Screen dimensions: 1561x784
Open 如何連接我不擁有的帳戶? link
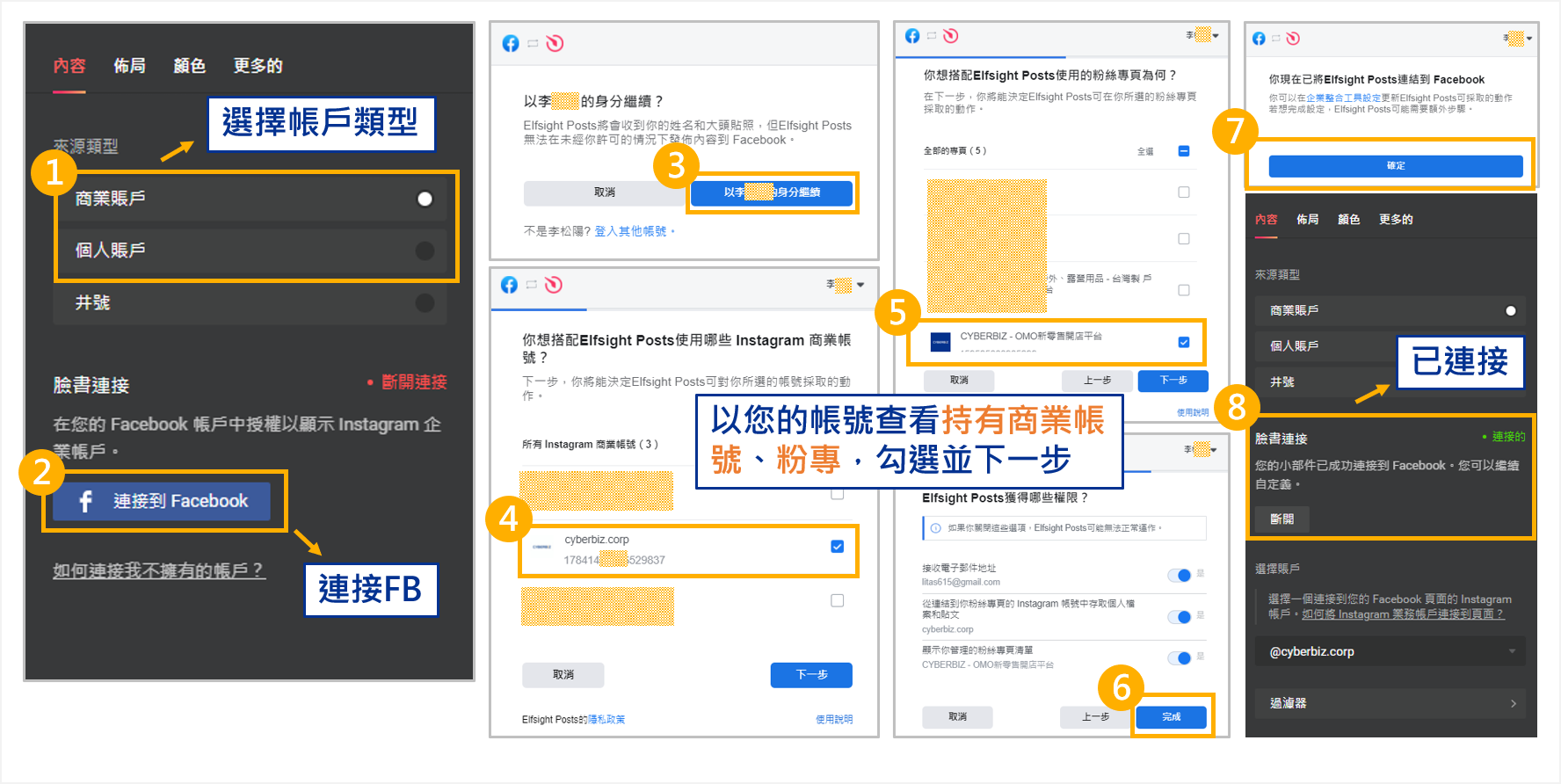pyautogui.click(x=159, y=570)
